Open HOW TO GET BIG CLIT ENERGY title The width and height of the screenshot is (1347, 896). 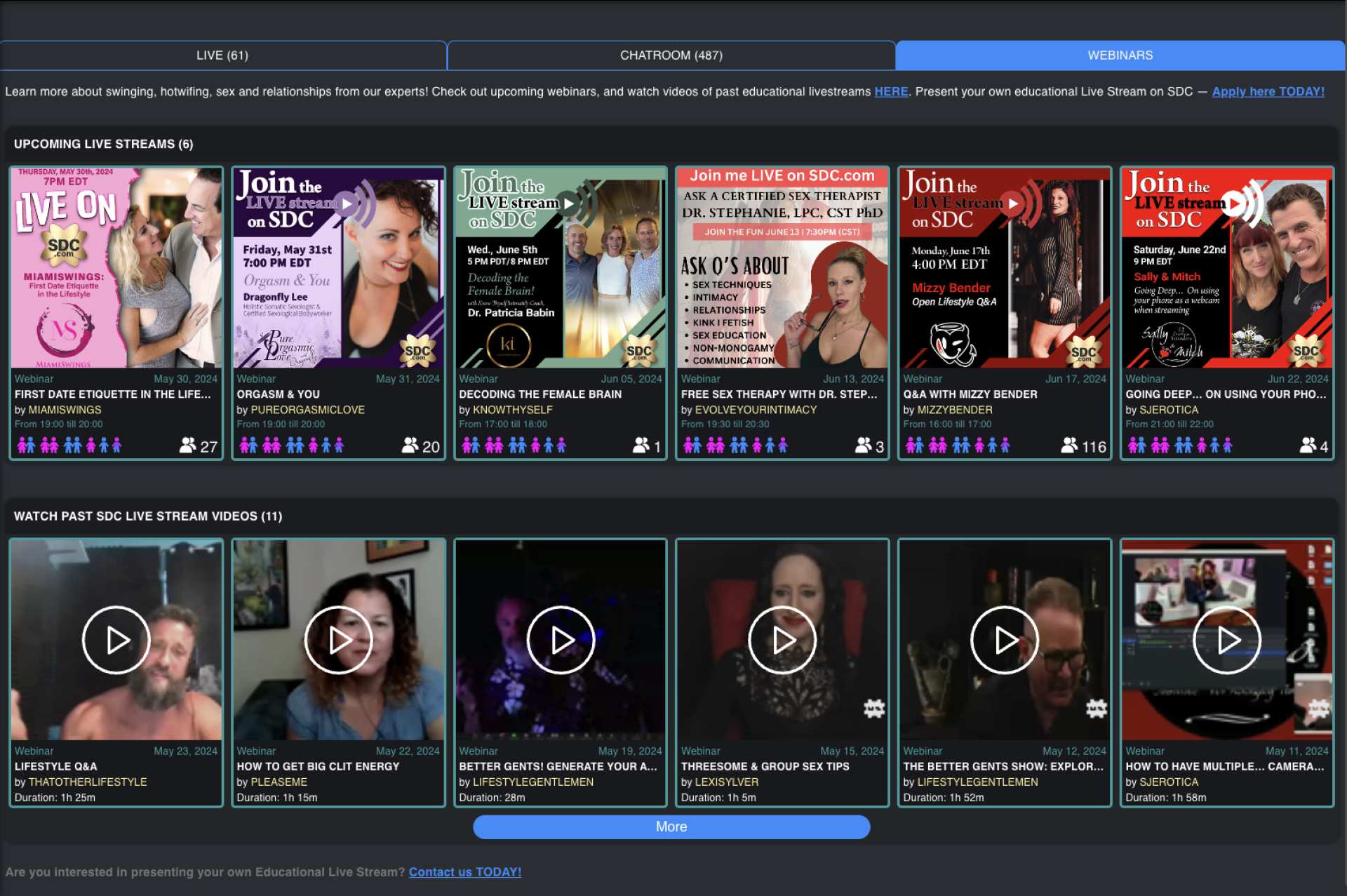[x=318, y=766]
